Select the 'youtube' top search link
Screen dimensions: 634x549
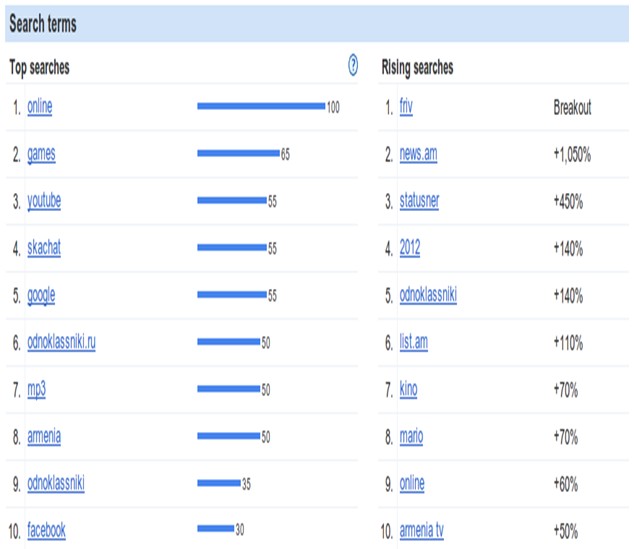44,201
